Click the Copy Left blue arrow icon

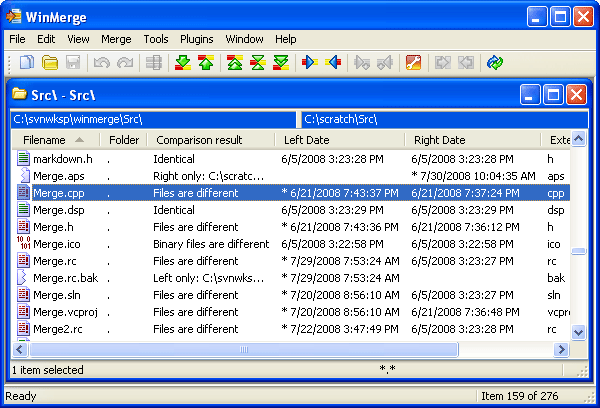333,63
